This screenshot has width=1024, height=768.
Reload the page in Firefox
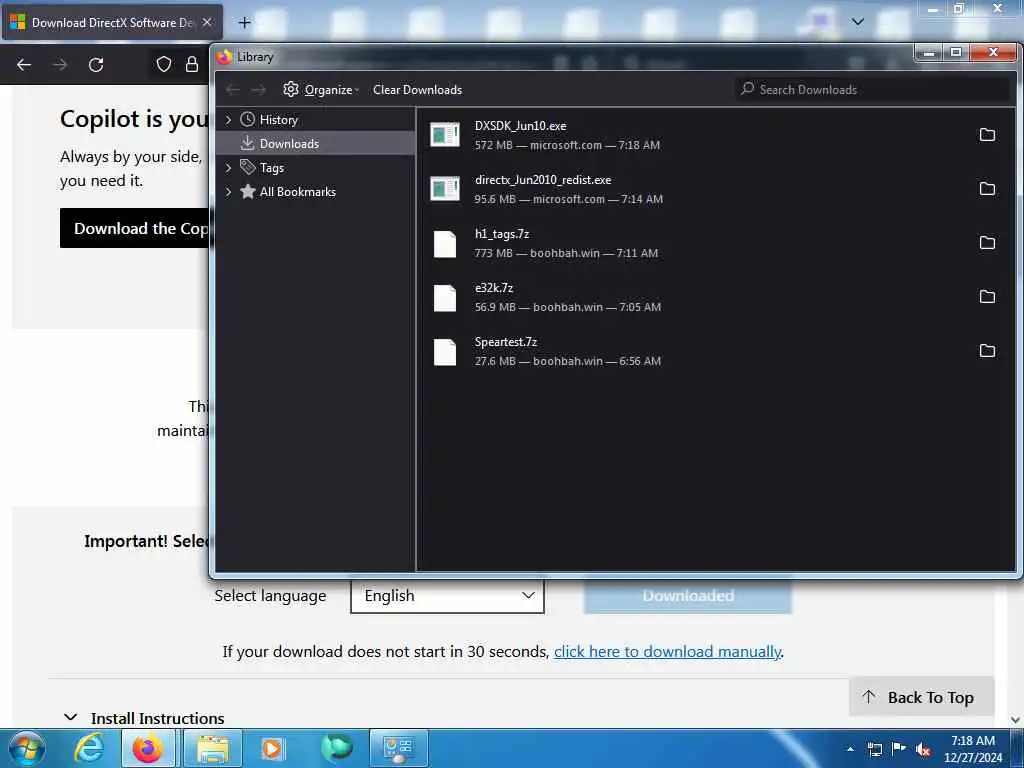(x=96, y=65)
